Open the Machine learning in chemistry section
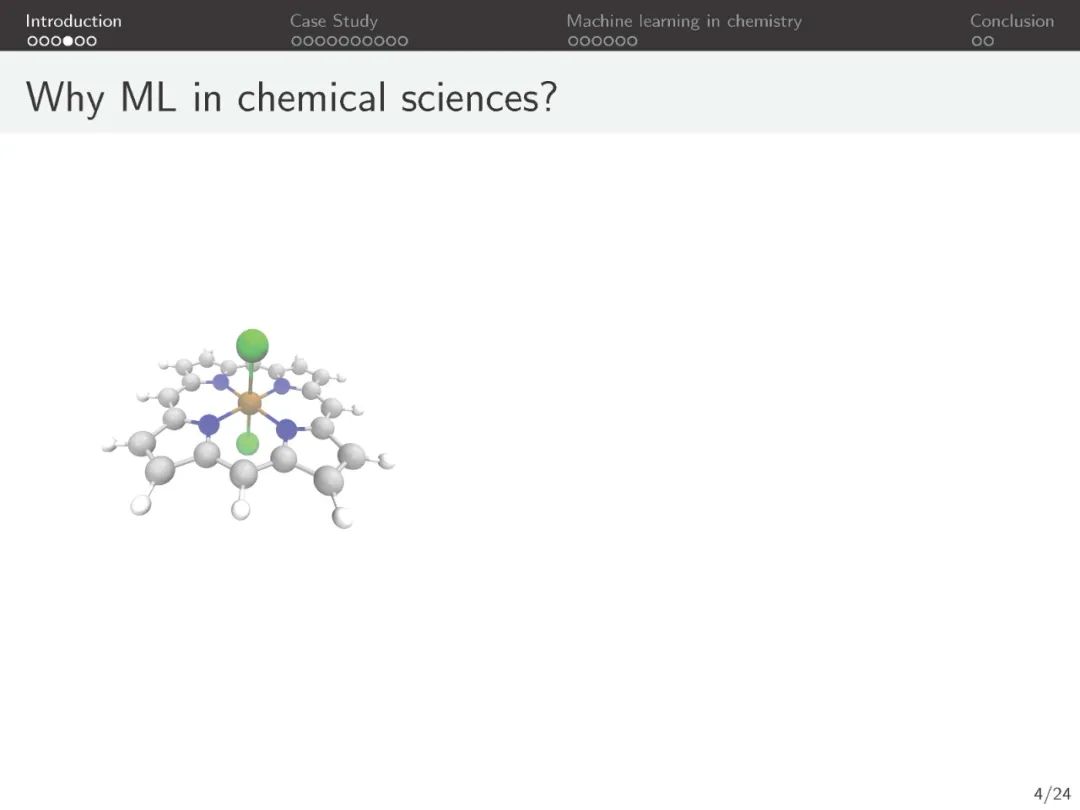The width and height of the screenshot is (1080, 810). (x=684, y=21)
